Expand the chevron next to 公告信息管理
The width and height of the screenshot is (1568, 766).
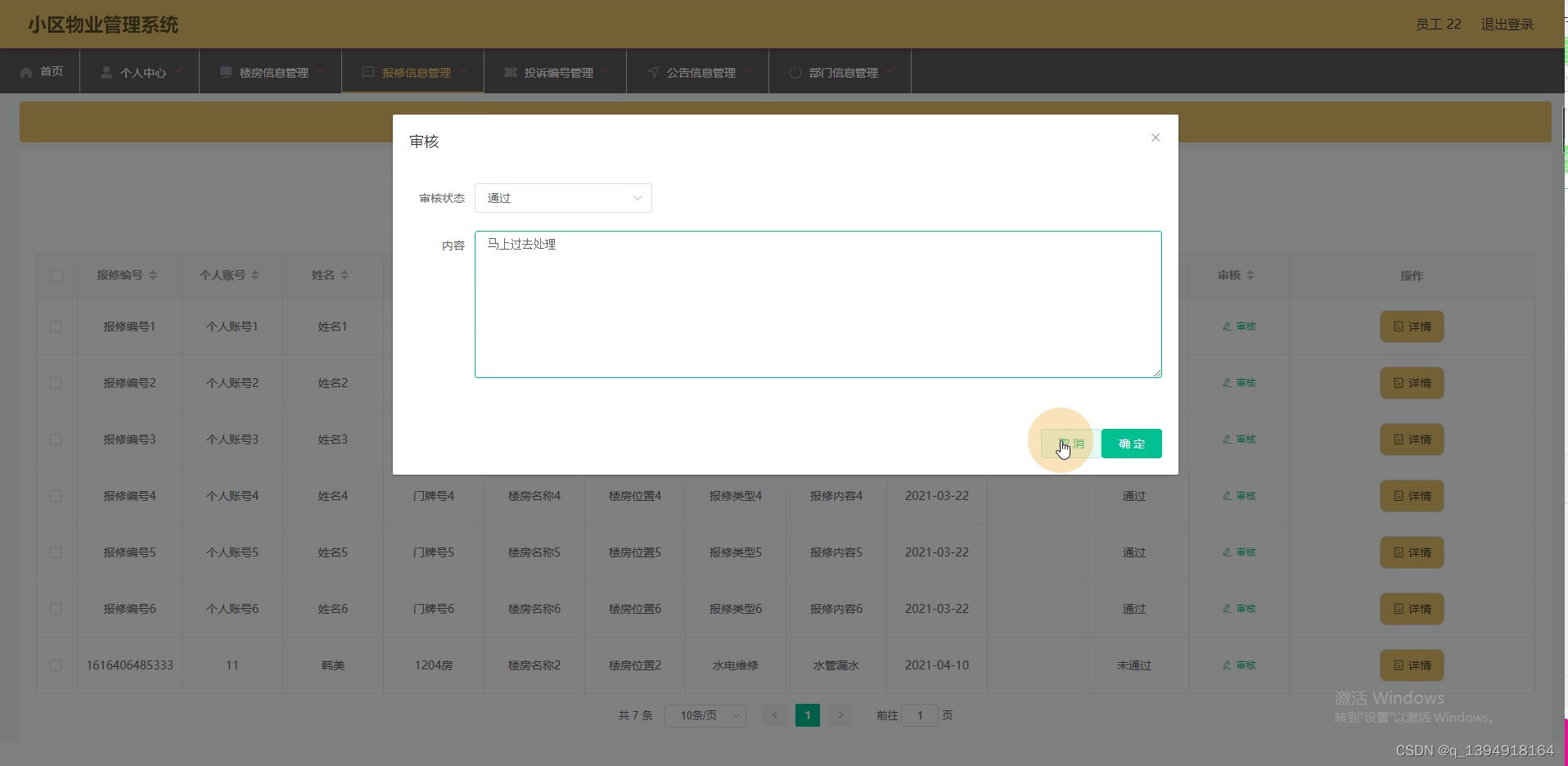pos(748,72)
